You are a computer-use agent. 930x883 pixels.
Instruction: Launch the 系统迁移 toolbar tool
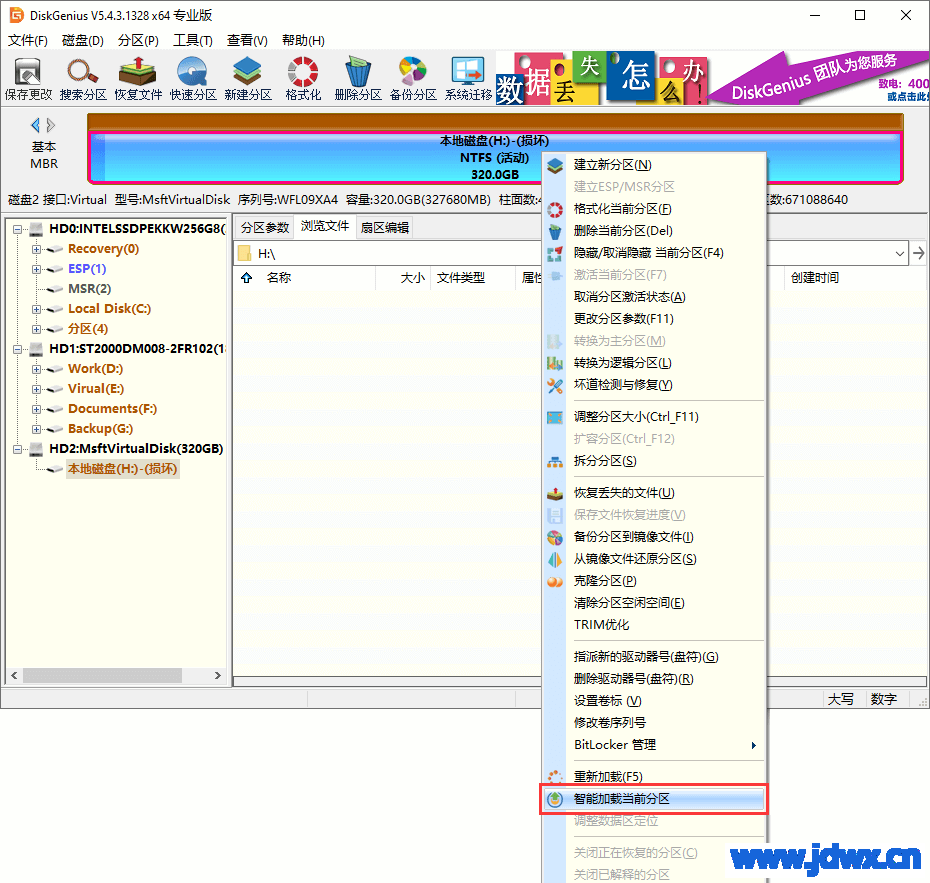[468, 79]
